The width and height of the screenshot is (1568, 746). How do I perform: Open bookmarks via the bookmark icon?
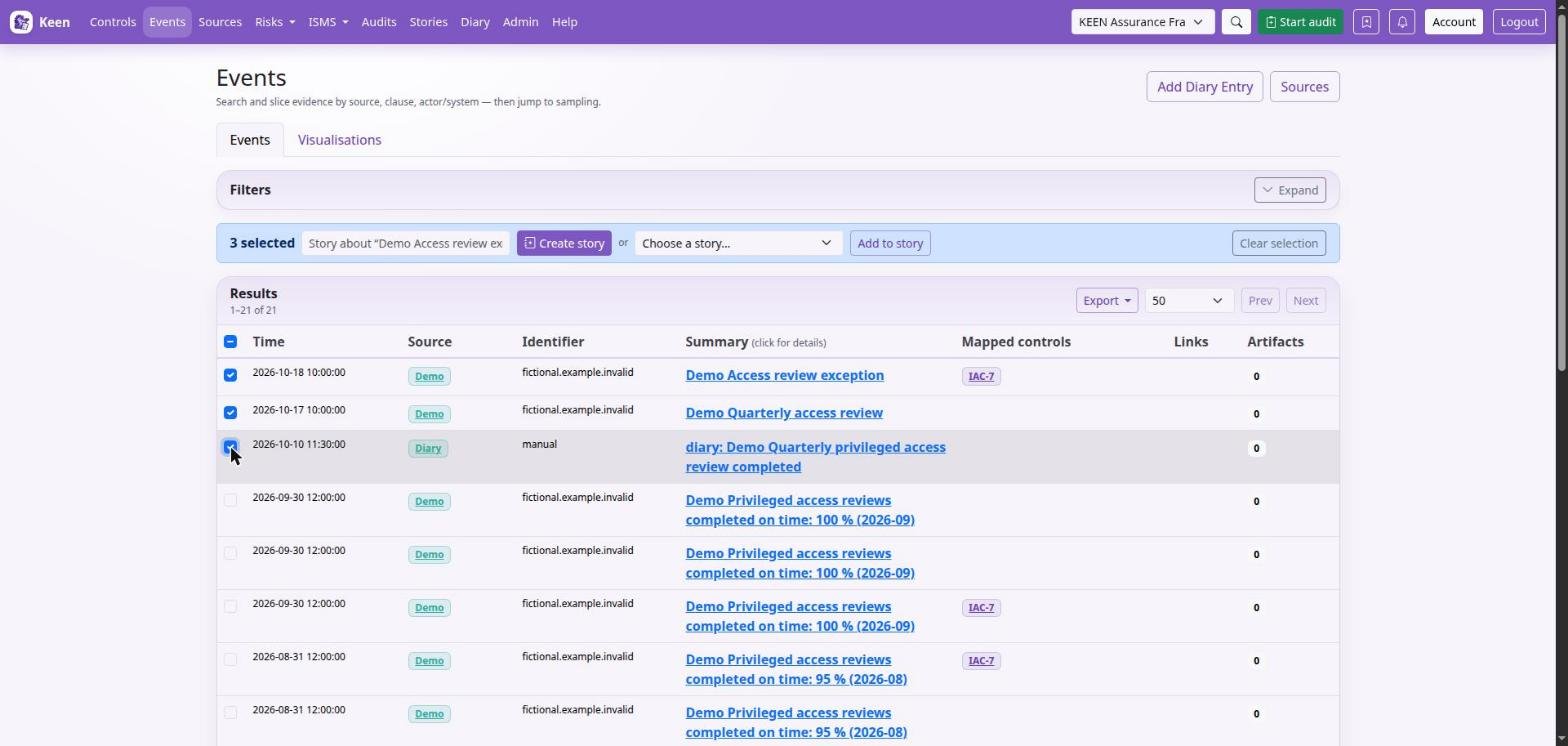pyautogui.click(x=1366, y=22)
